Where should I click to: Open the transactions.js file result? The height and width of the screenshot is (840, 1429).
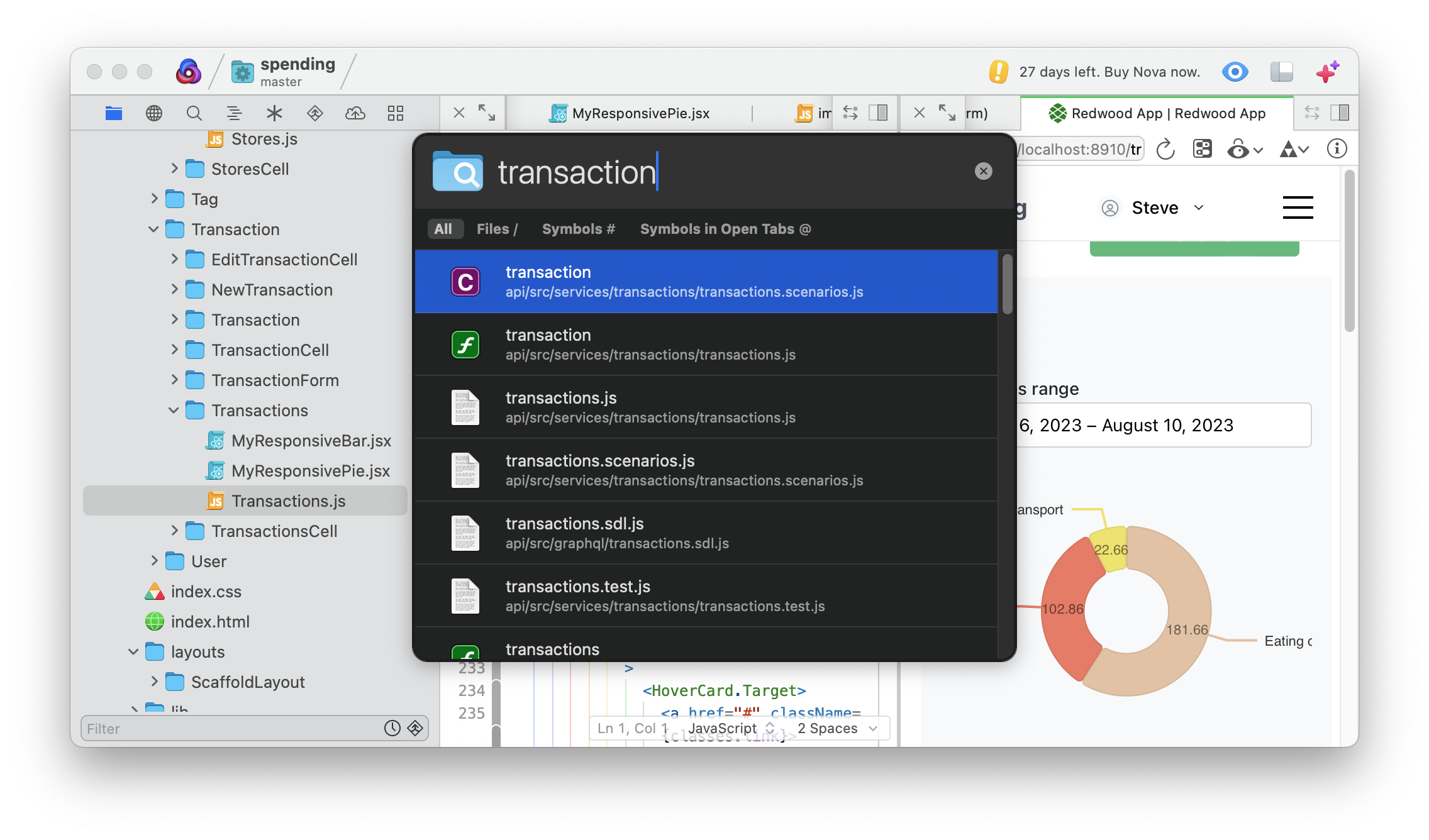coord(706,407)
